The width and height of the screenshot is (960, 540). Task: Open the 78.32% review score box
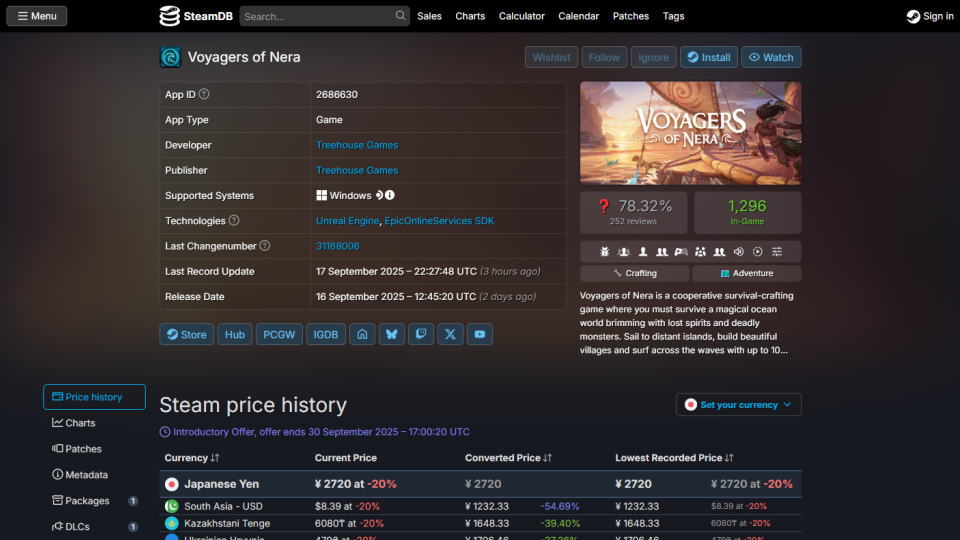pyautogui.click(x=634, y=212)
